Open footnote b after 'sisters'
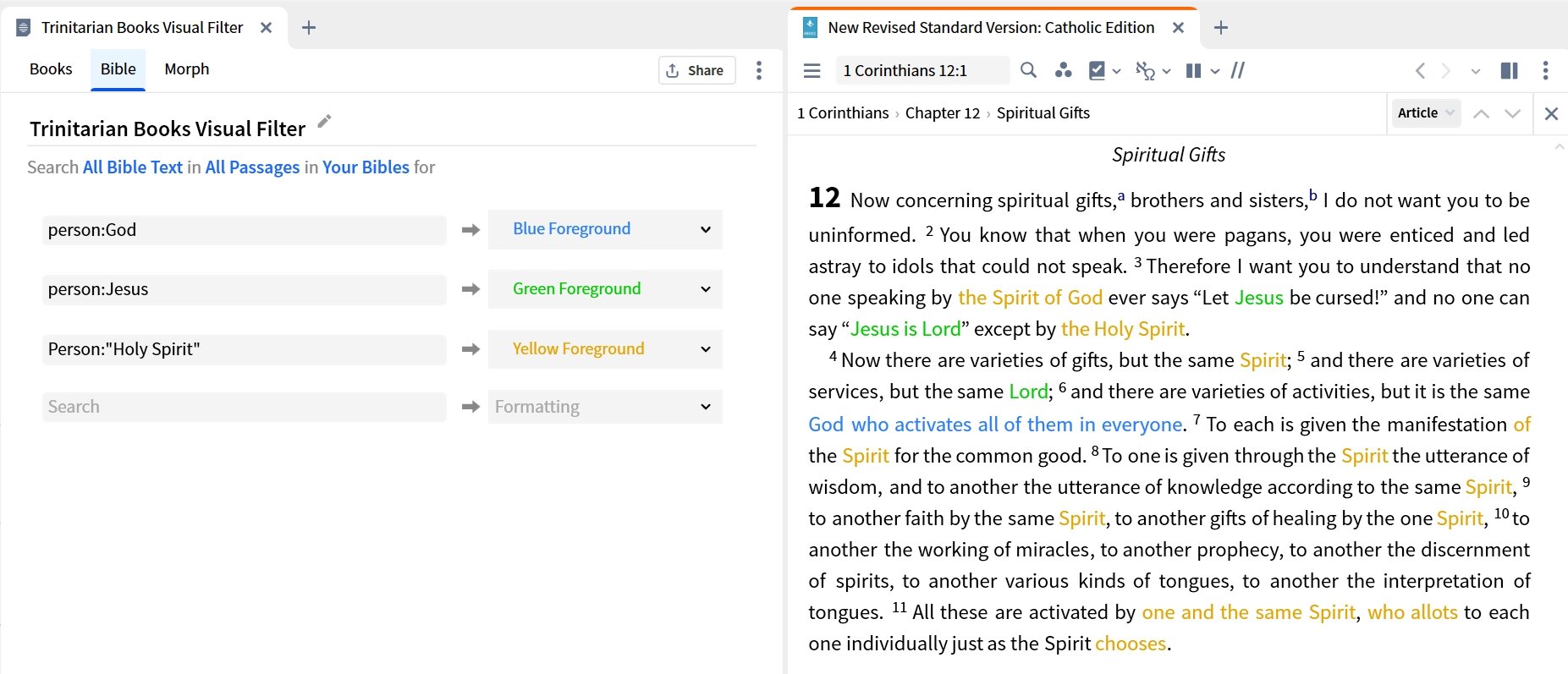The image size is (1568, 674). tap(1313, 195)
